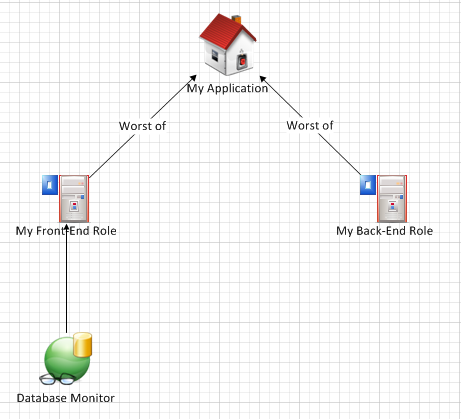Viewport: 461px width, 419px height.
Task: Select the 'My Application' label
Action: click(227, 88)
